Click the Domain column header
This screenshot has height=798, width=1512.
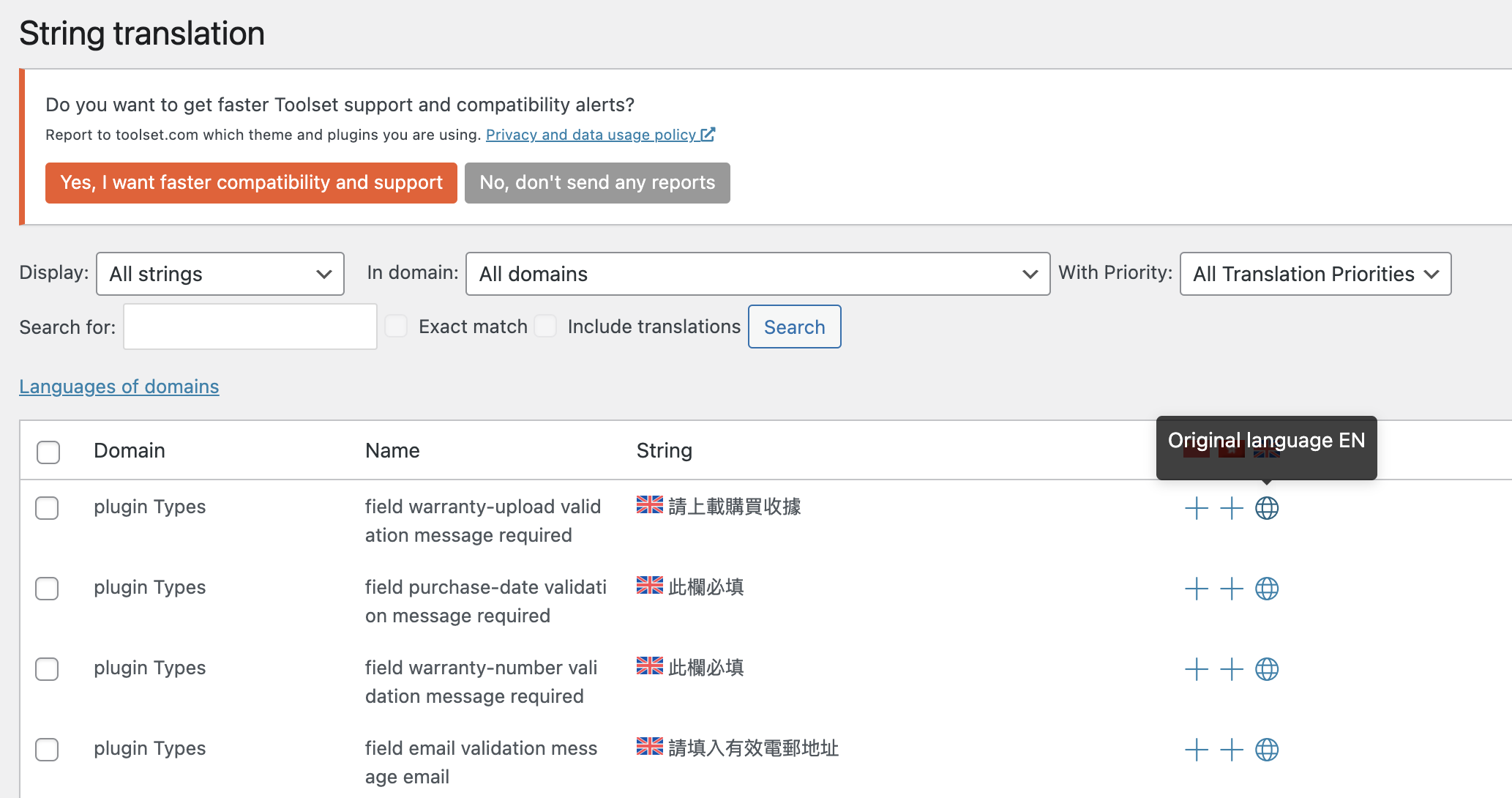pyautogui.click(x=130, y=450)
